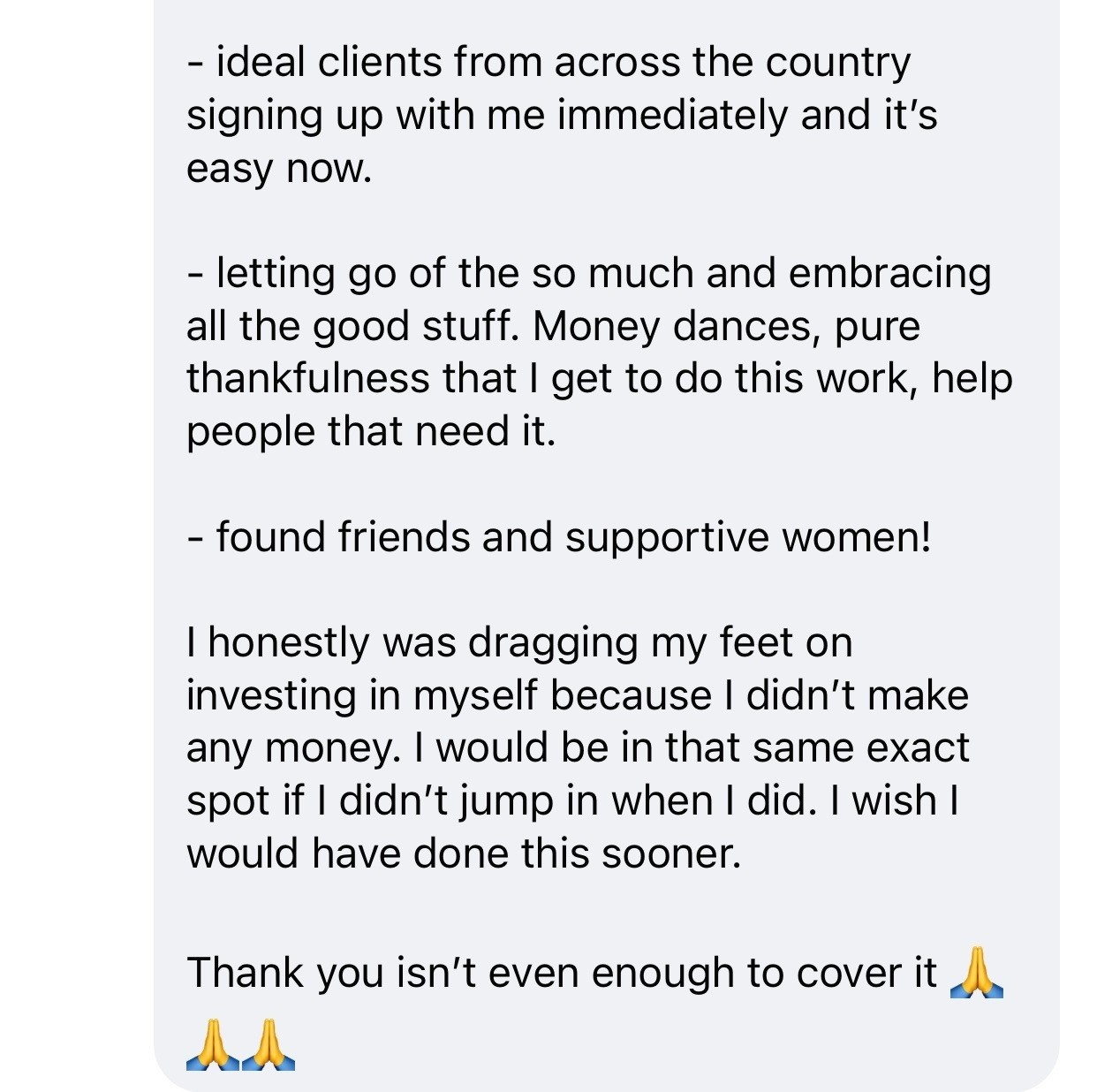
Task: Click the word "country" in the first line
Action: coord(837,63)
